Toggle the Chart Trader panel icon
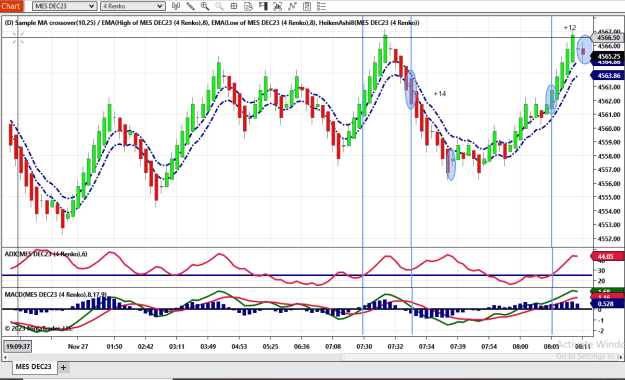This screenshot has width=625, height=380. coord(263,6)
